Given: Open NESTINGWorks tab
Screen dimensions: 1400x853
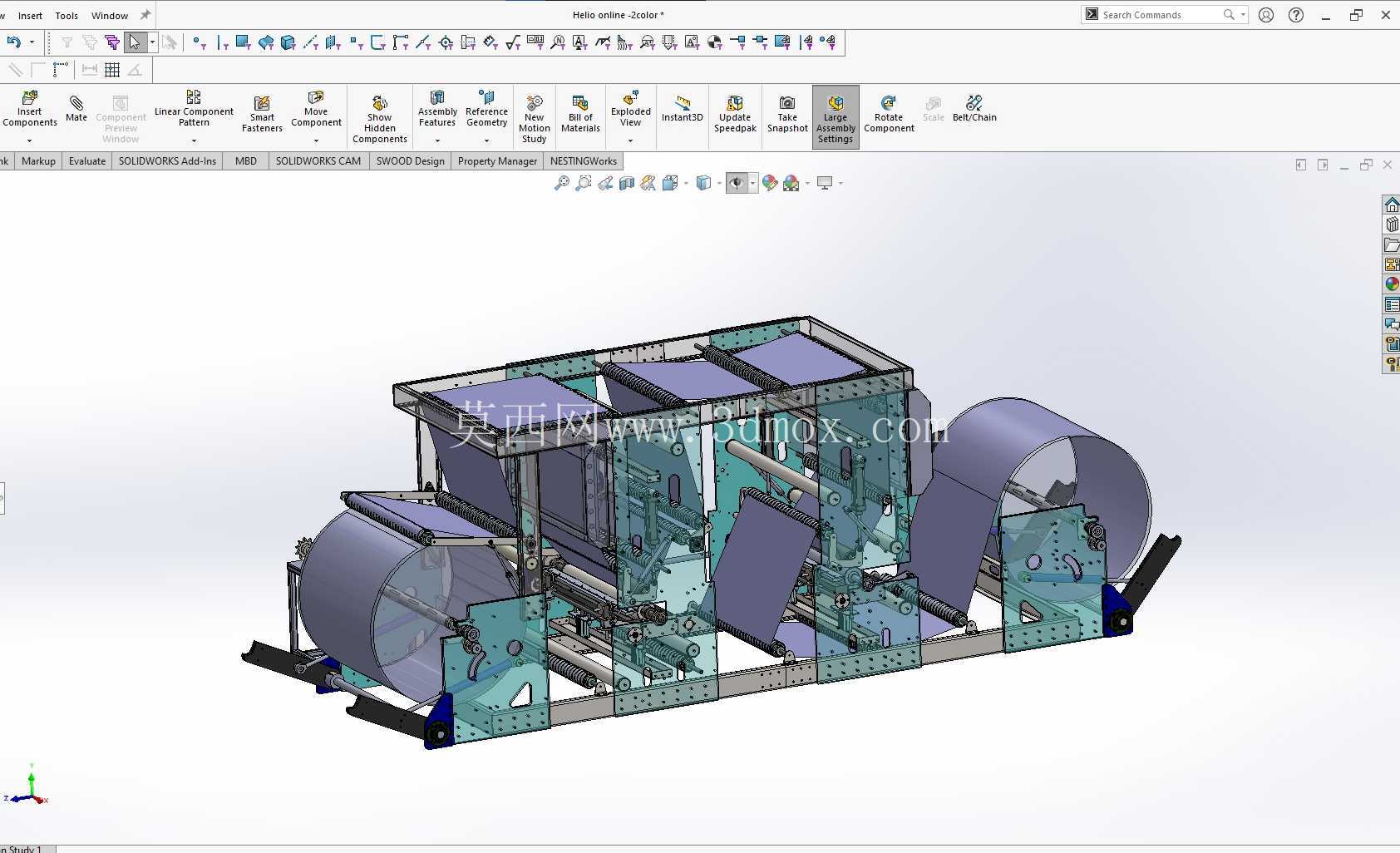Looking at the screenshot, I should coord(584,161).
